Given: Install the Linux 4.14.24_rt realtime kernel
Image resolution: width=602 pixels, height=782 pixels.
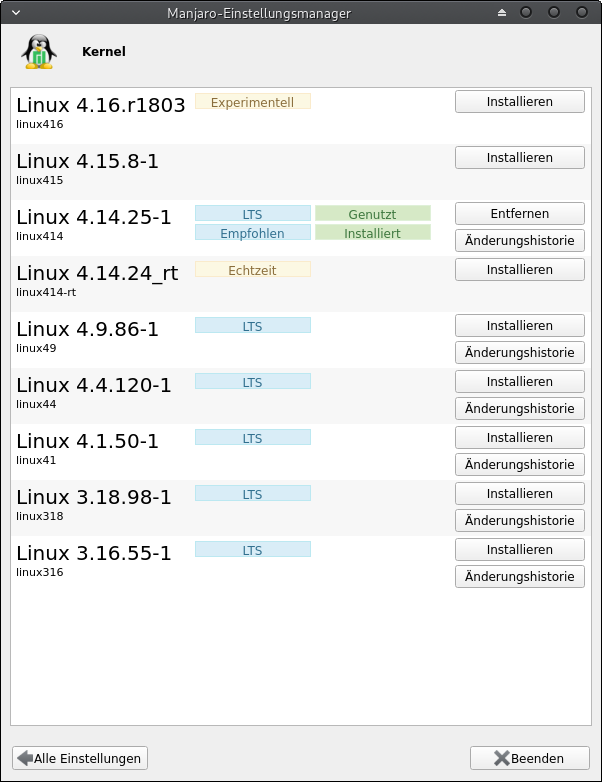Looking at the screenshot, I should pyautogui.click(x=519, y=270).
